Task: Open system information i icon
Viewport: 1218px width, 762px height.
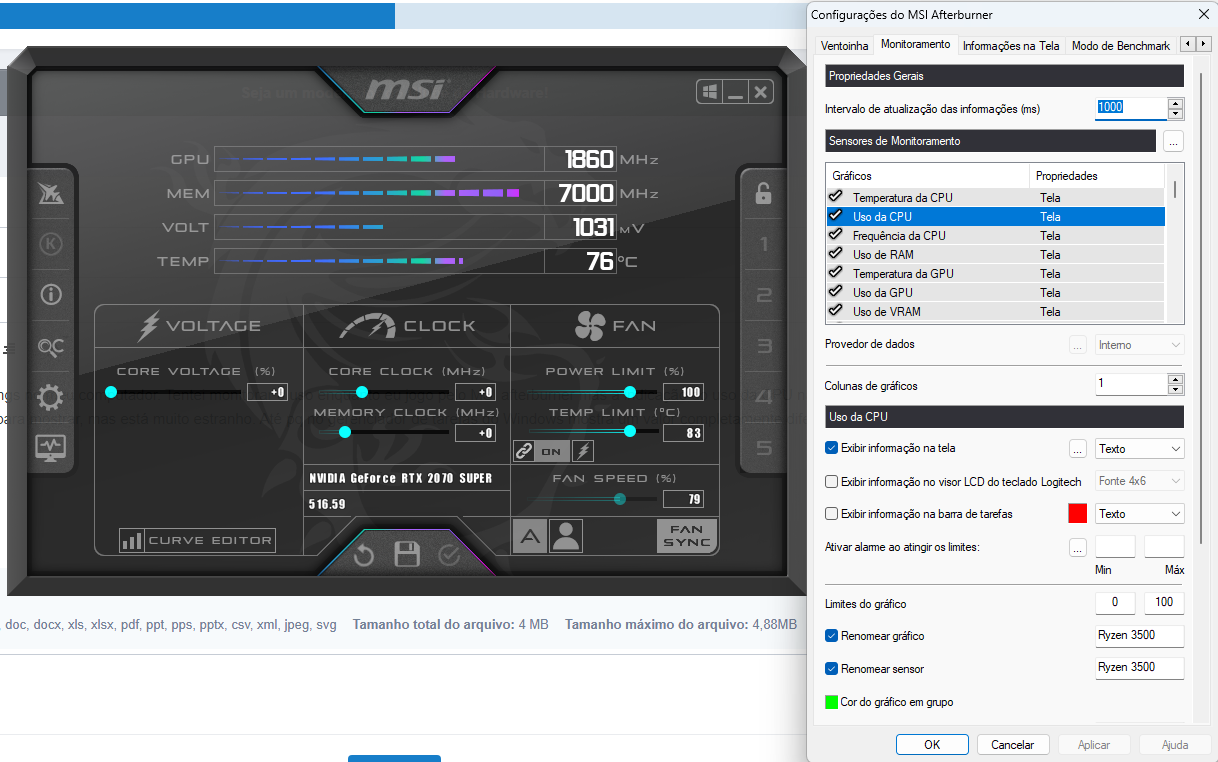Action: 50,295
